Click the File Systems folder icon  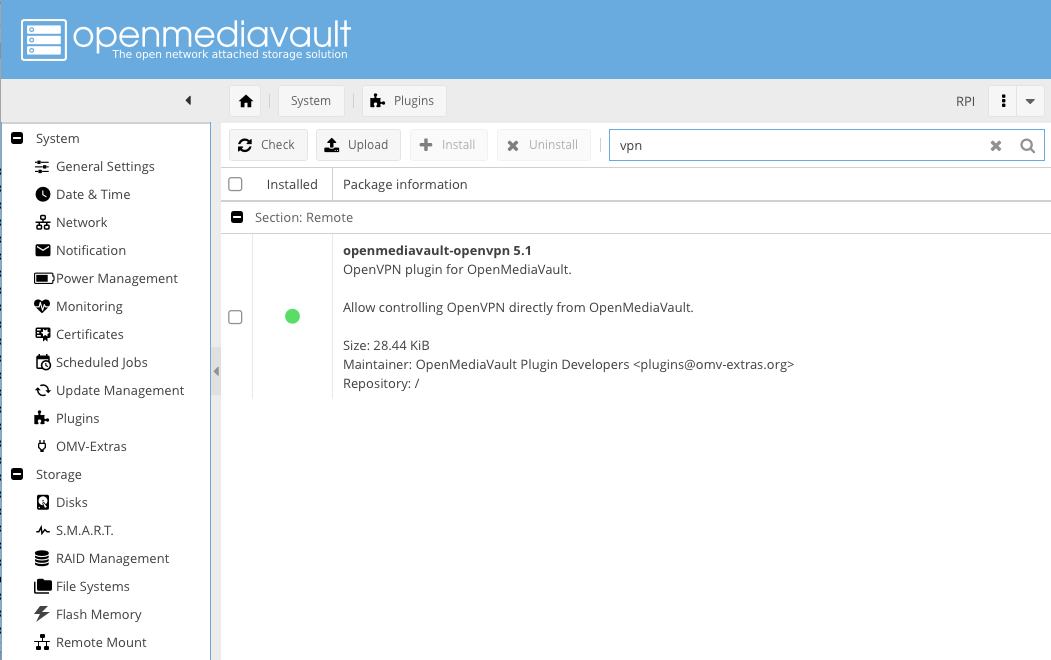(42, 586)
